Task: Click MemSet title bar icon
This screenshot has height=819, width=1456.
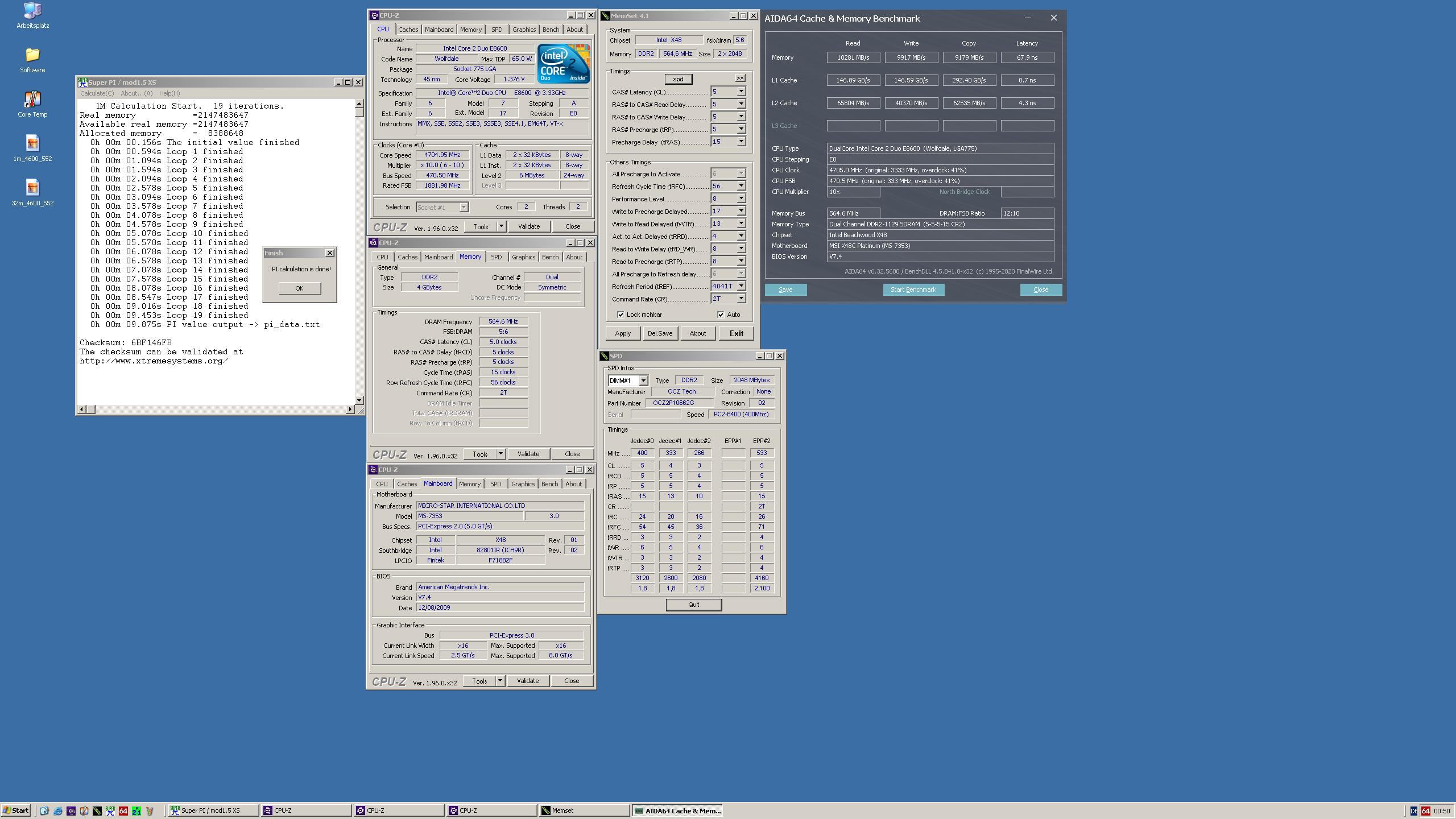Action: tap(606, 16)
